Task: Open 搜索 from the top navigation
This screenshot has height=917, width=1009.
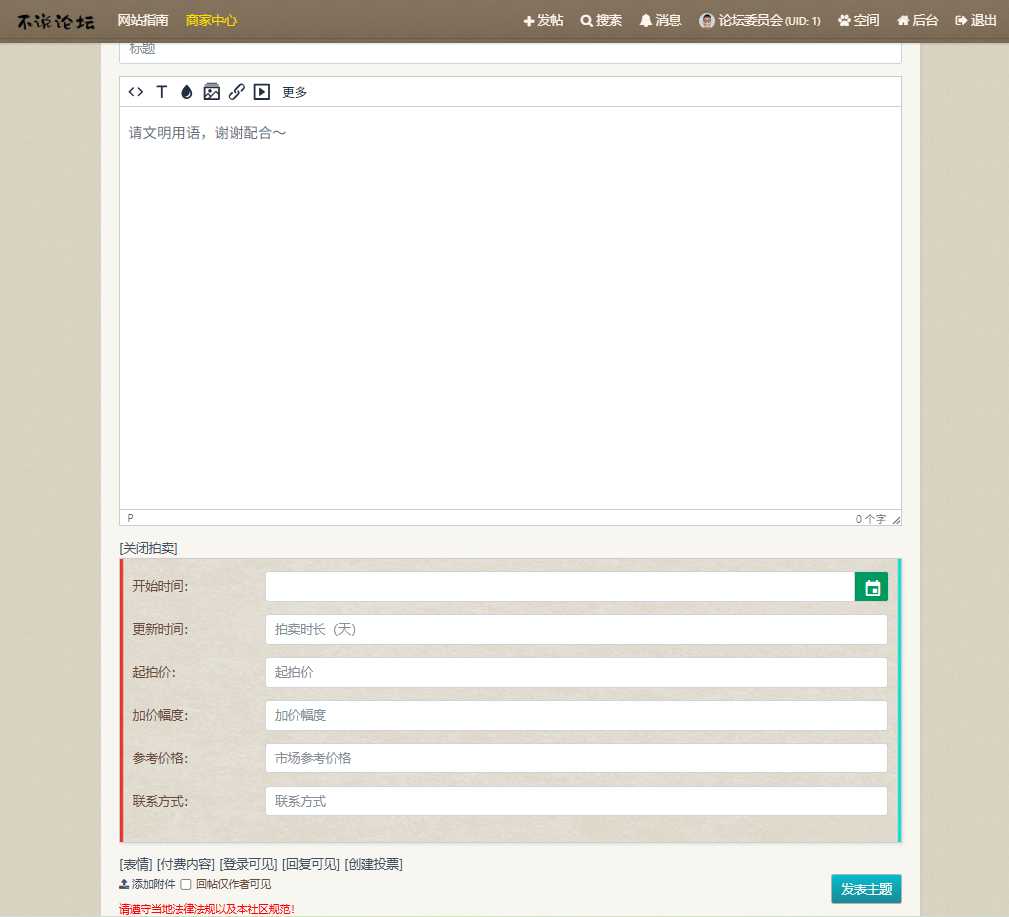Action: [601, 19]
